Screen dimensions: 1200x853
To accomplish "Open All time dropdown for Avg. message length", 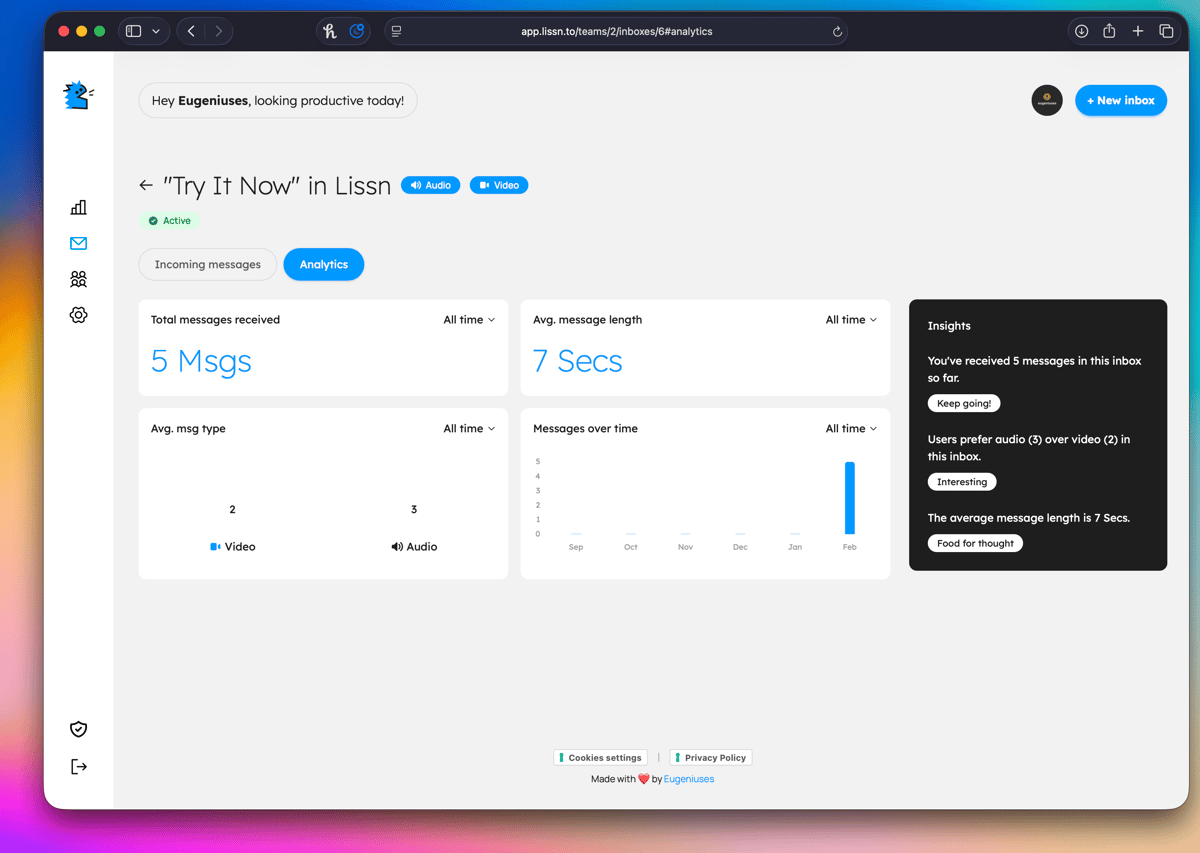I will (x=851, y=320).
